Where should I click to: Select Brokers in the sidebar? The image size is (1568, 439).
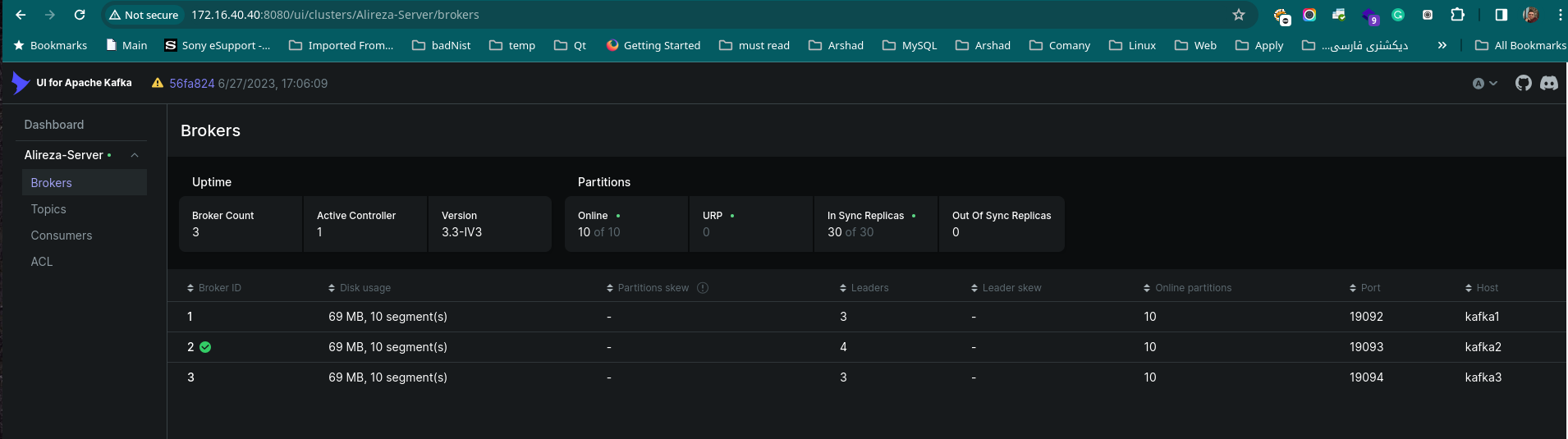pyautogui.click(x=84, y=182)
